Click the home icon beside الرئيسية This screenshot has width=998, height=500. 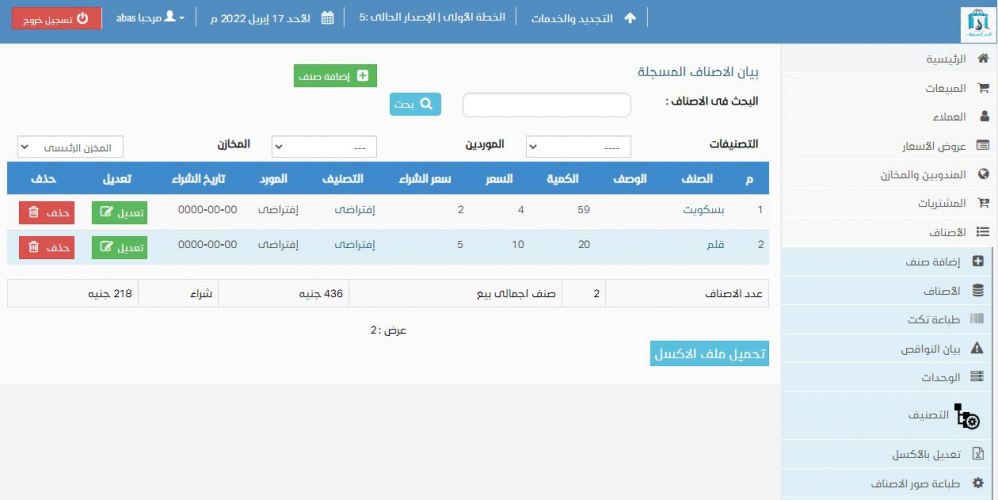point(983,59)
